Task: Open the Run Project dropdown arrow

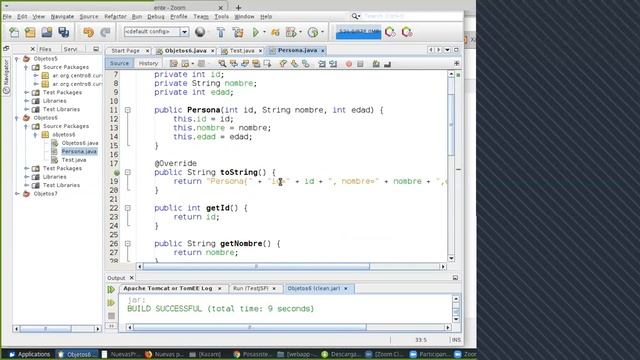Action: click(x=264, y=32)
